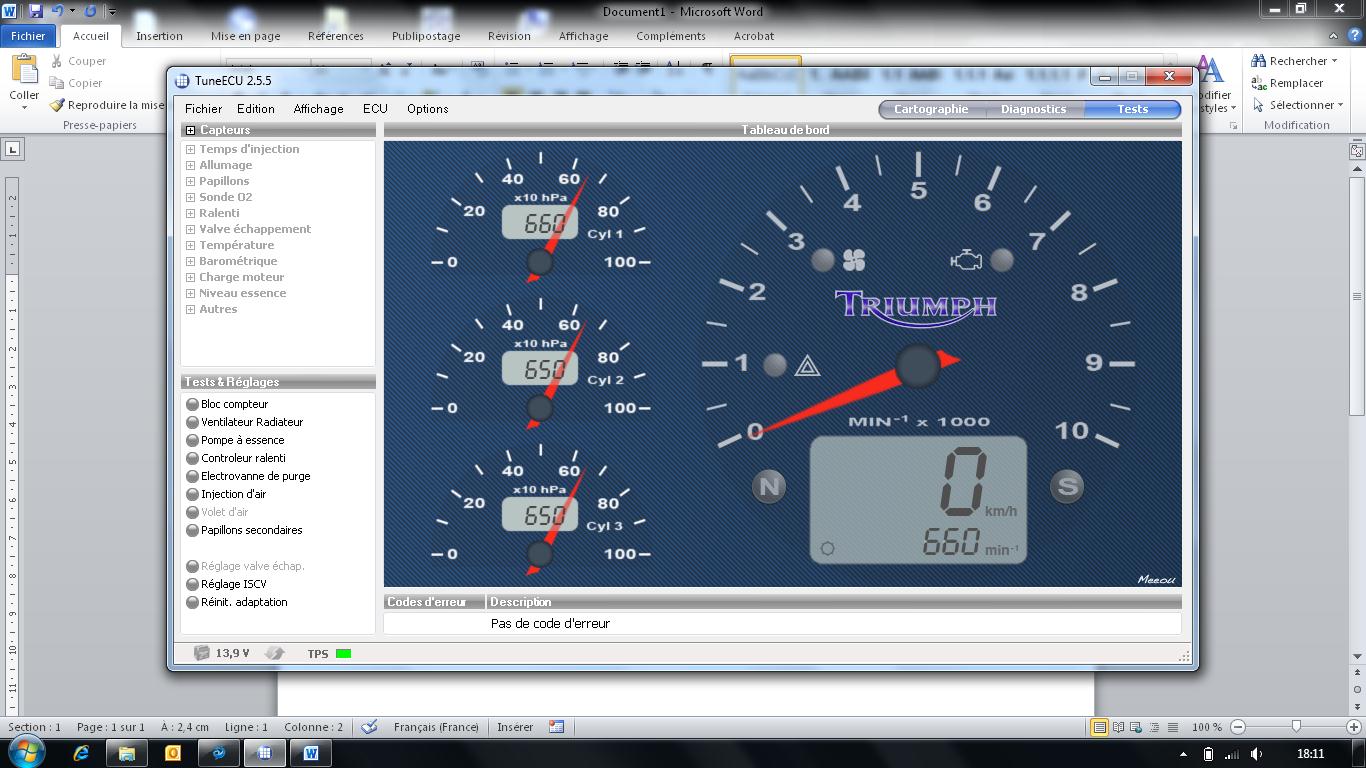Screen dimensions: 1366x768
Task: Click the engine warning light icon
Action: pos(966,261)
